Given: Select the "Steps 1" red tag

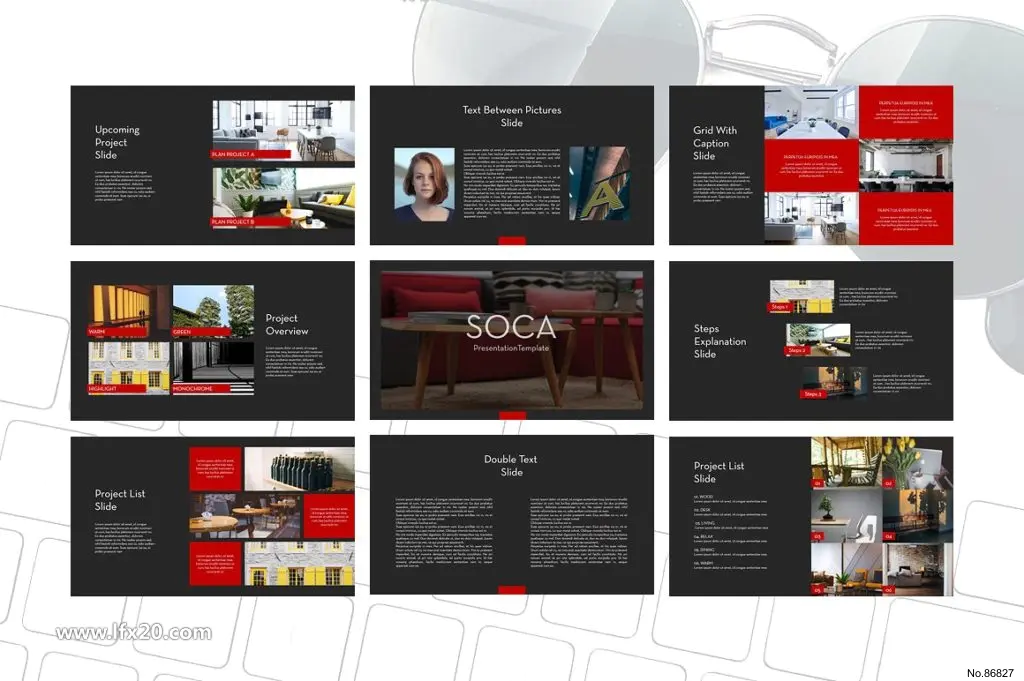Looking at the screenshot, I should click(x=780, y=307).
